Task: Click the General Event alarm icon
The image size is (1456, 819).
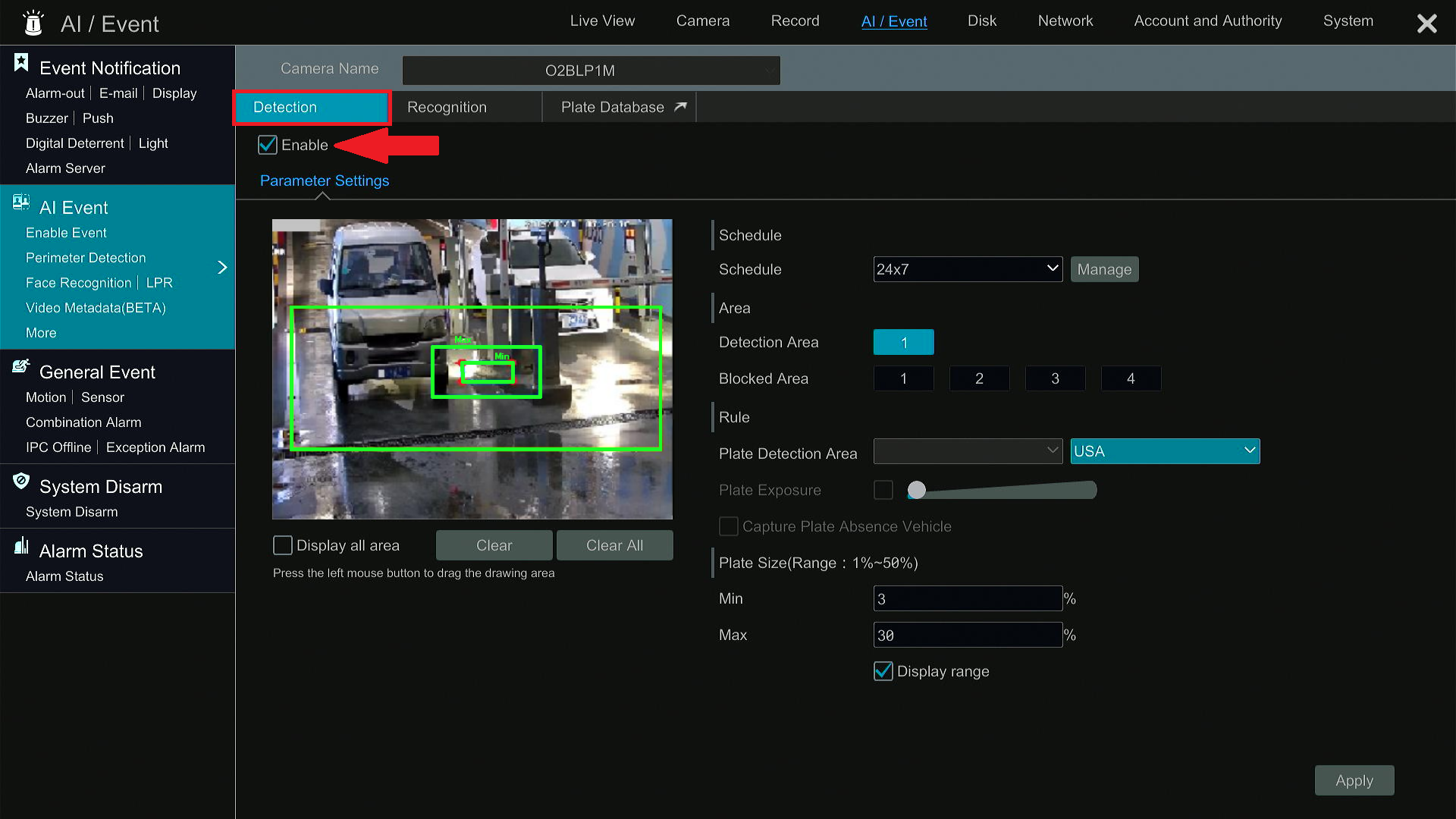Action: pyautogui.click(x=20, y=366)
